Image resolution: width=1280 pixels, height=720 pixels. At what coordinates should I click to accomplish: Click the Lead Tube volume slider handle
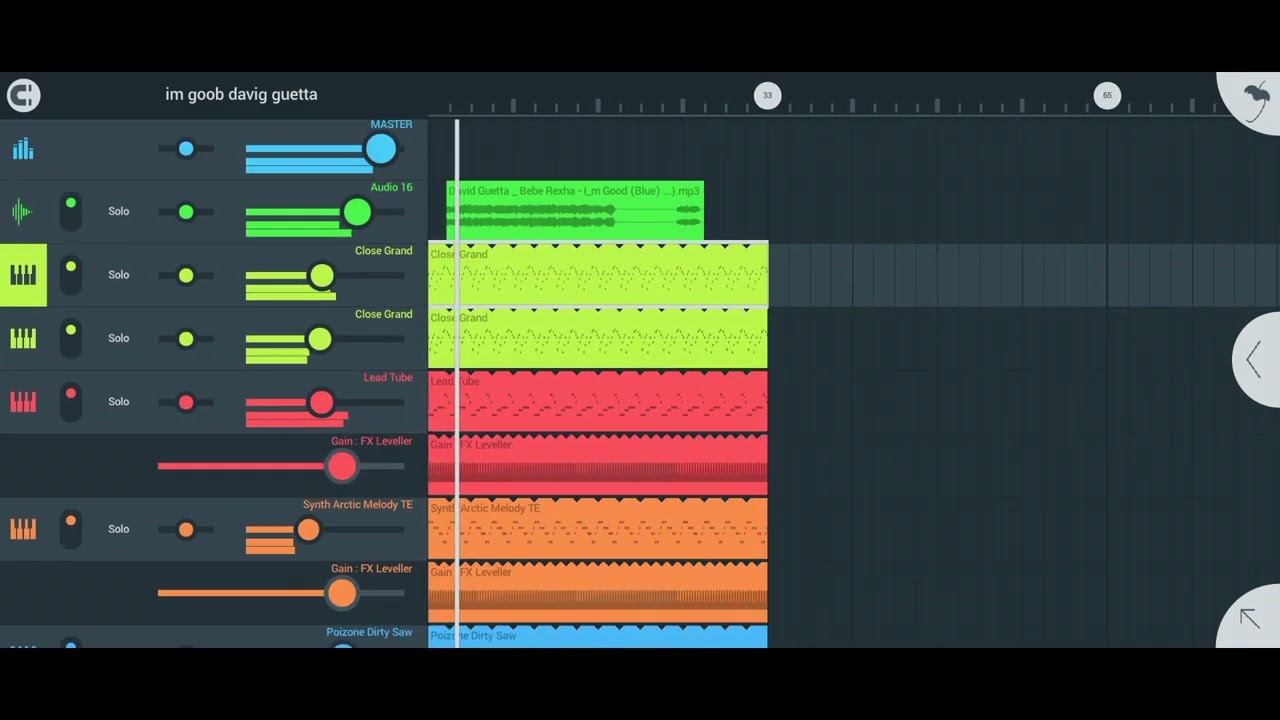click(x=321, y=402)
